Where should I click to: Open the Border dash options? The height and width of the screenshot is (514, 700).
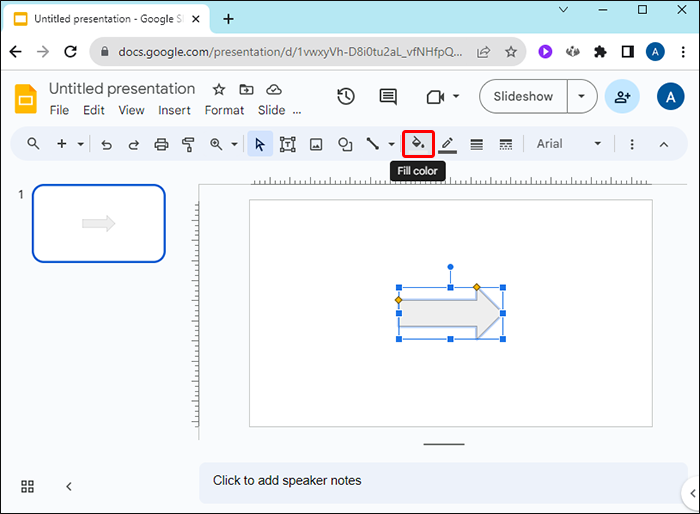[505, 144]
